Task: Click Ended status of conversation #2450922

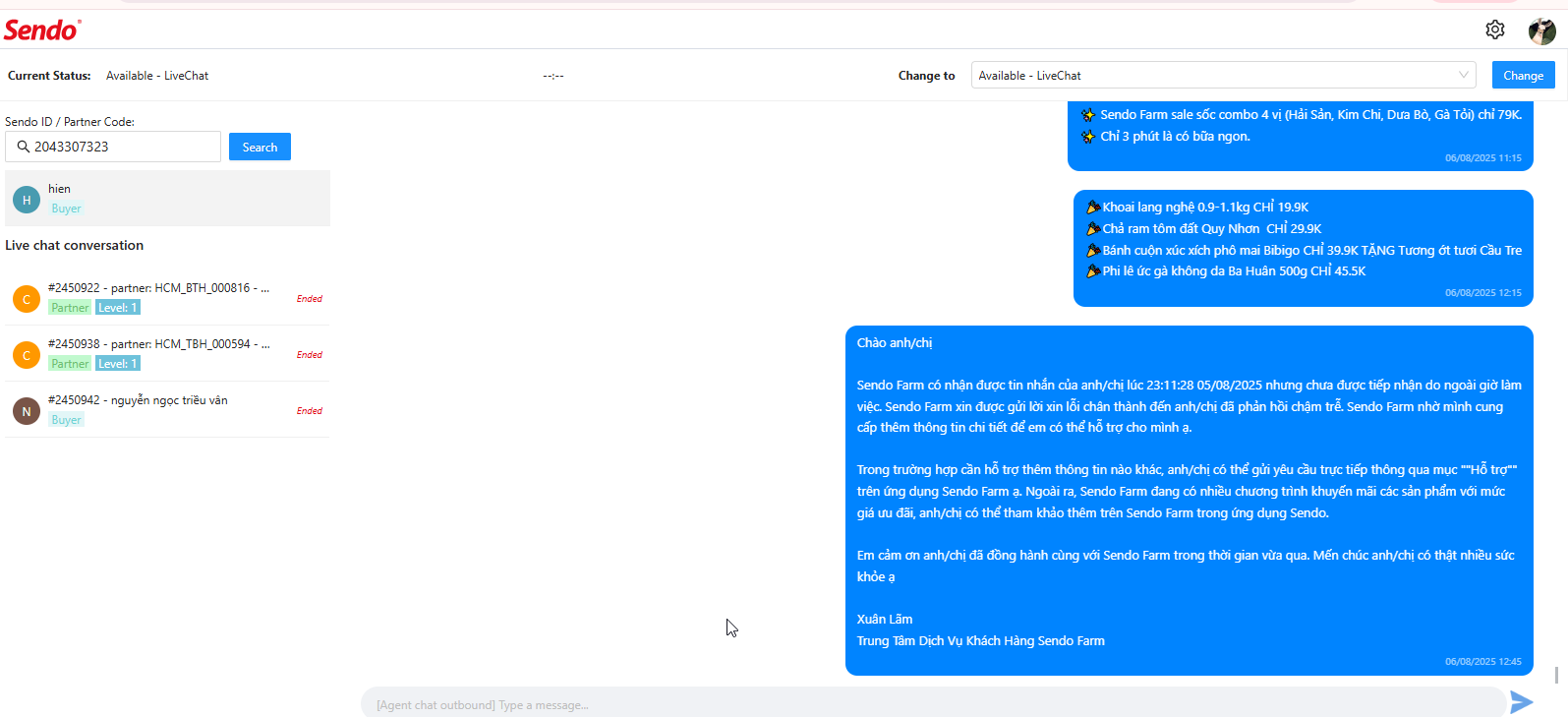Action: click(x=310, y=299)
